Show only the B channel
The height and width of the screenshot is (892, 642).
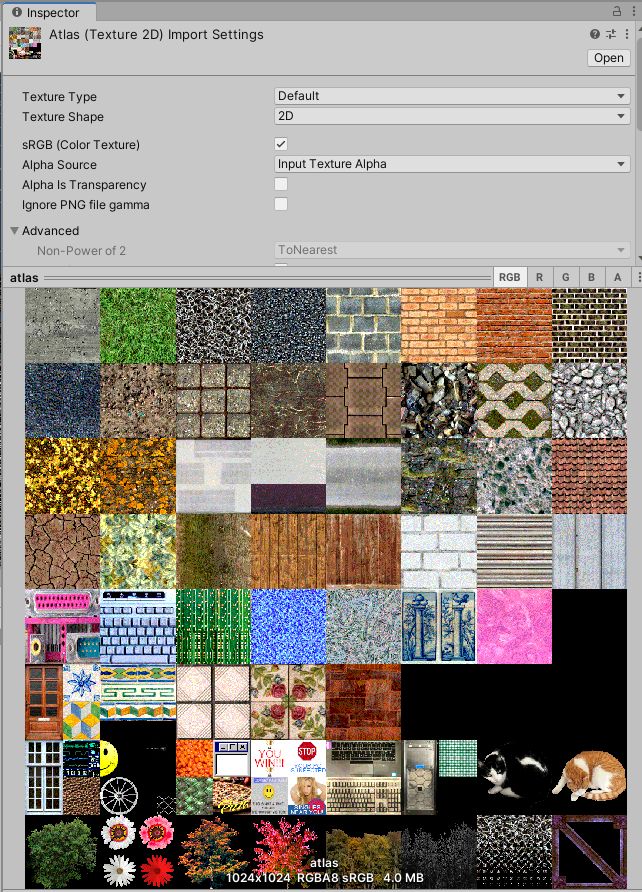click(x=591, y=277)
